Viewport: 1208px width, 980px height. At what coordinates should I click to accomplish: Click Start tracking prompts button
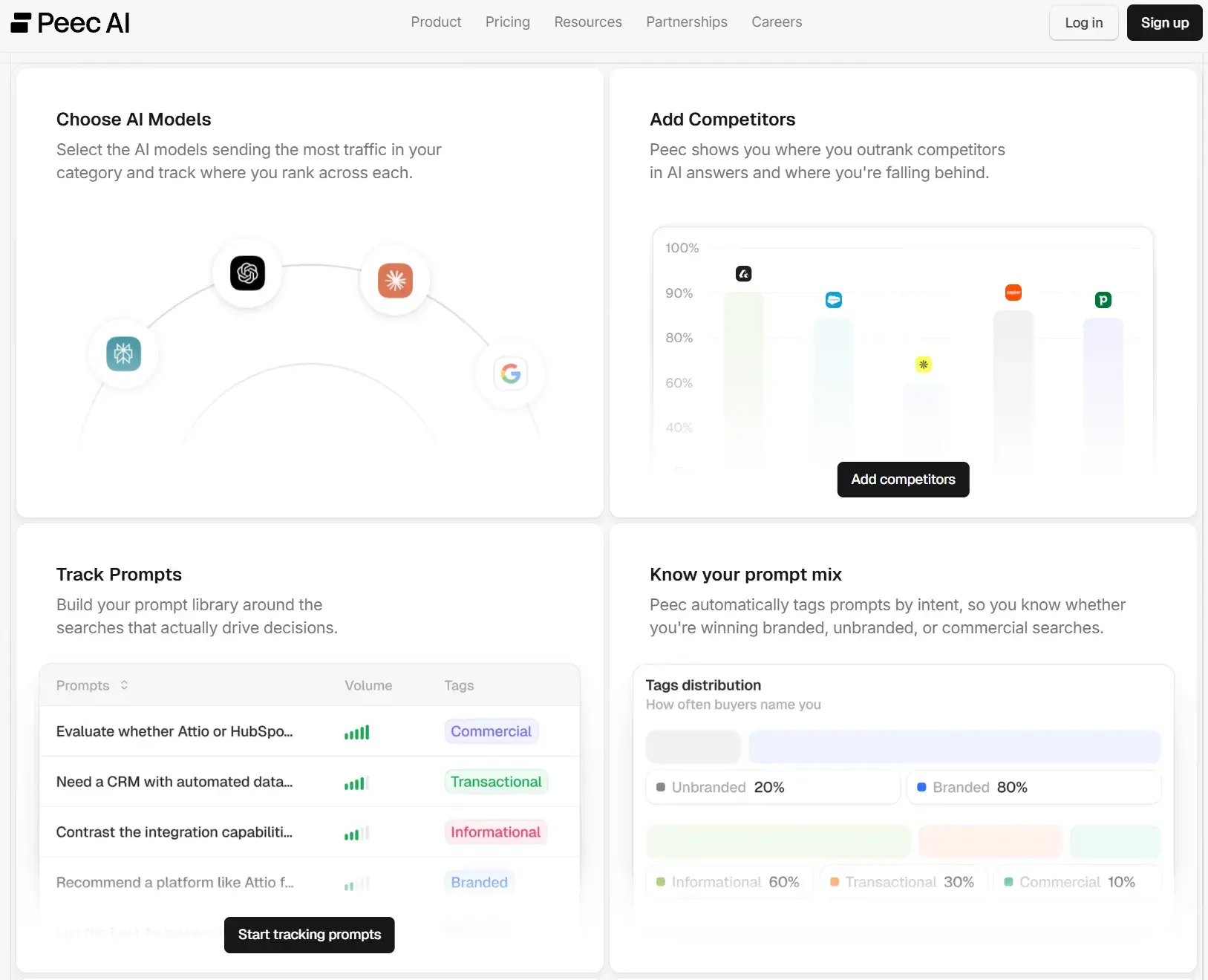[x=310, y=935]
